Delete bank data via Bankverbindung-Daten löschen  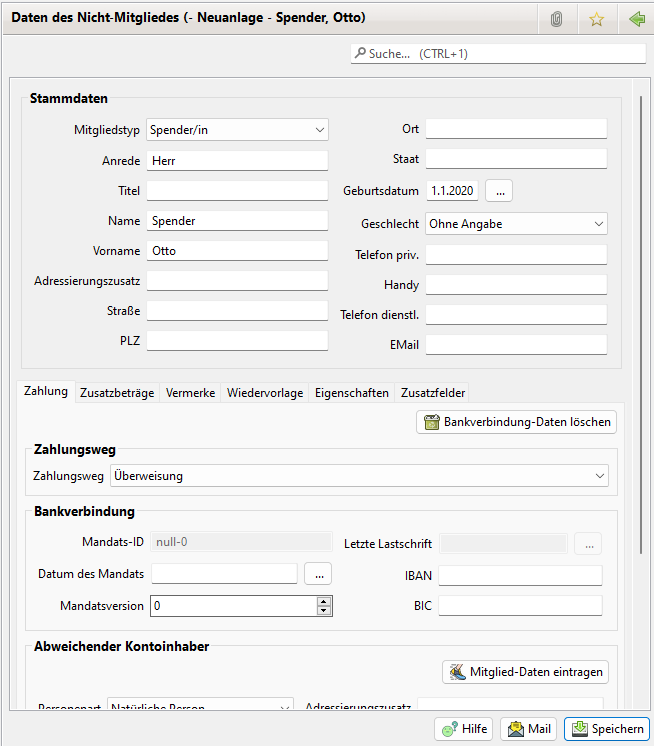[x=516, y=422]
